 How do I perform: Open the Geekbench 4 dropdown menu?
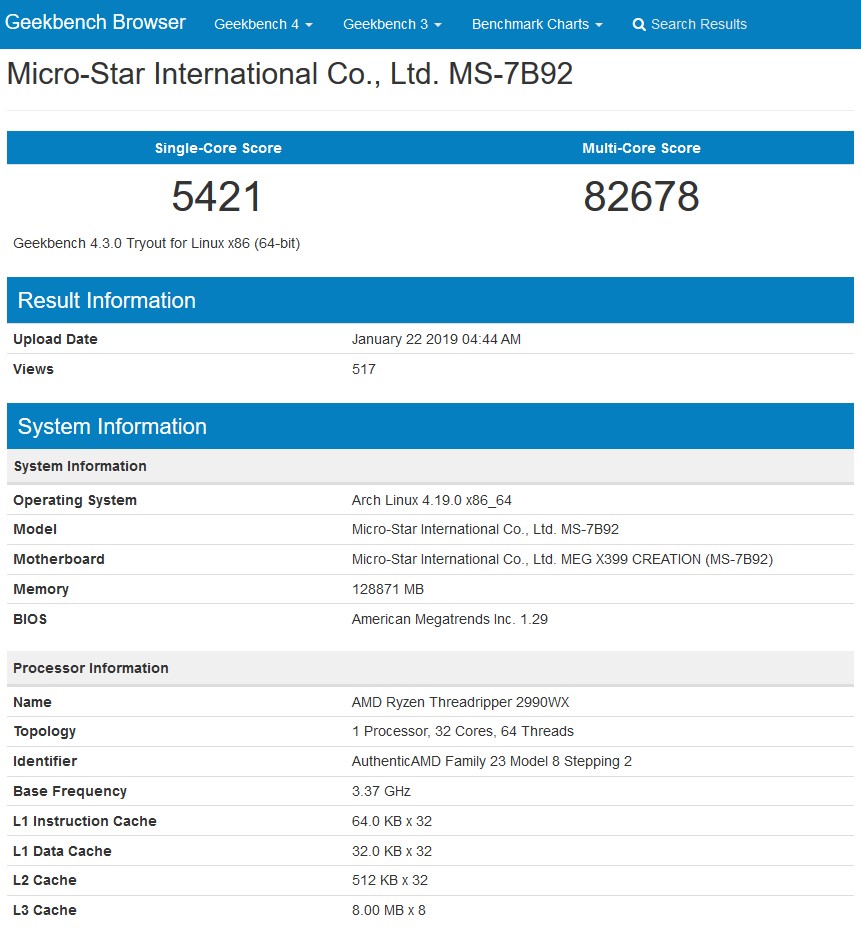point(263,24)
